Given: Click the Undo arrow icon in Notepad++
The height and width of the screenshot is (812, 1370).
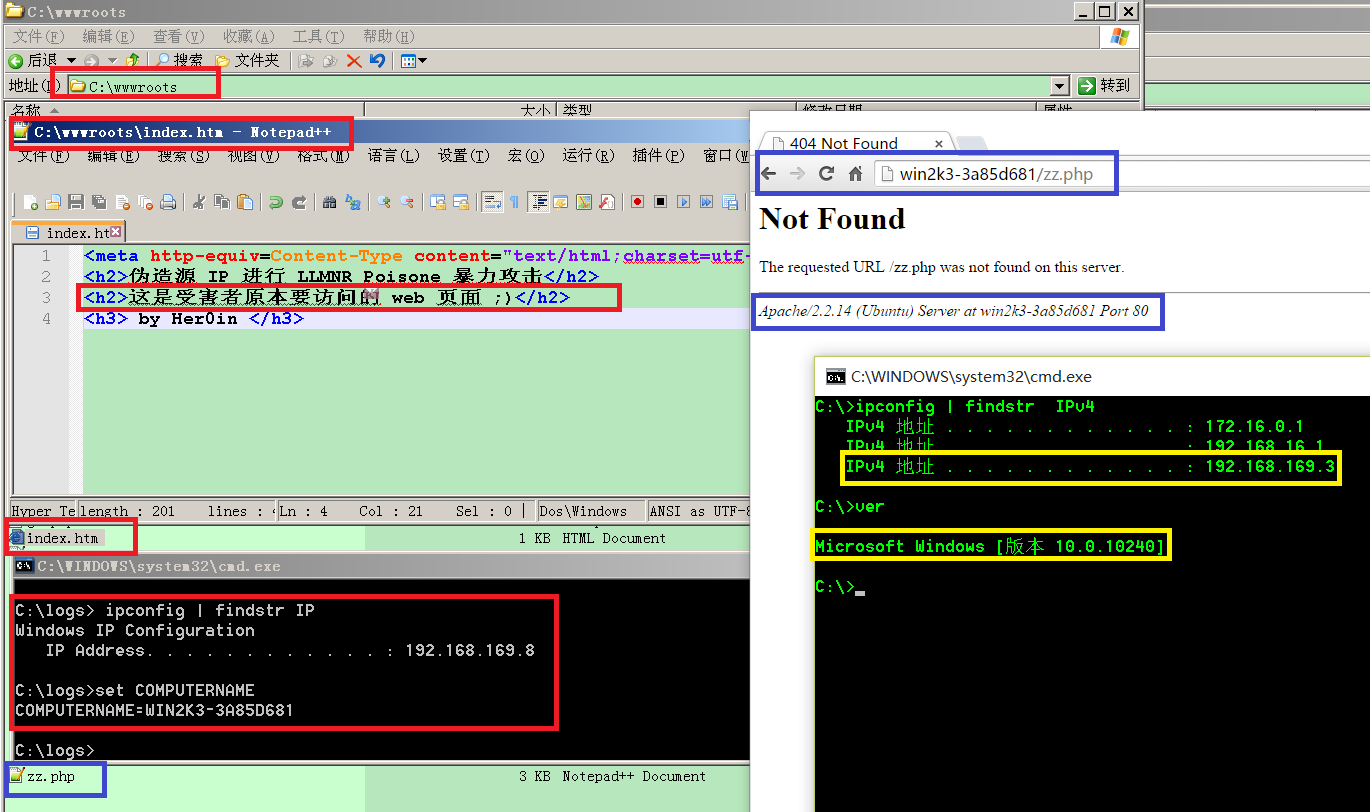Looking at the screenshot, I should click(x=276, y=202).
